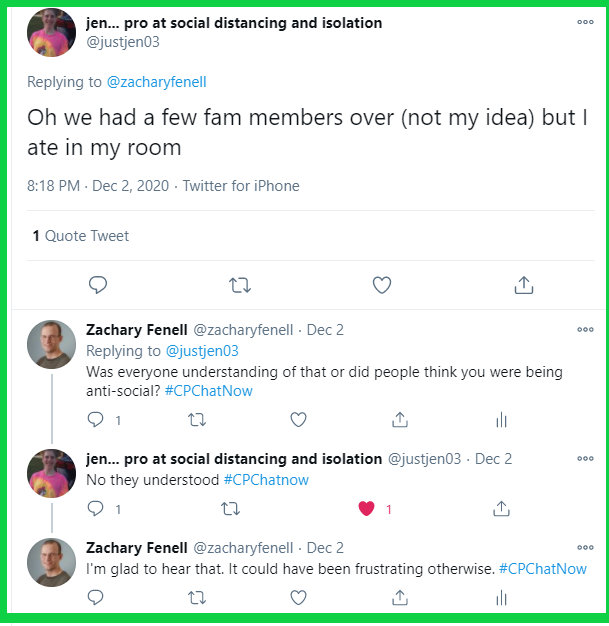The height and width of the screenshot is (626, 609).
Task: Open the 8:18 PM Dec 2, 2020 timestamp
Action: (98, 186)
